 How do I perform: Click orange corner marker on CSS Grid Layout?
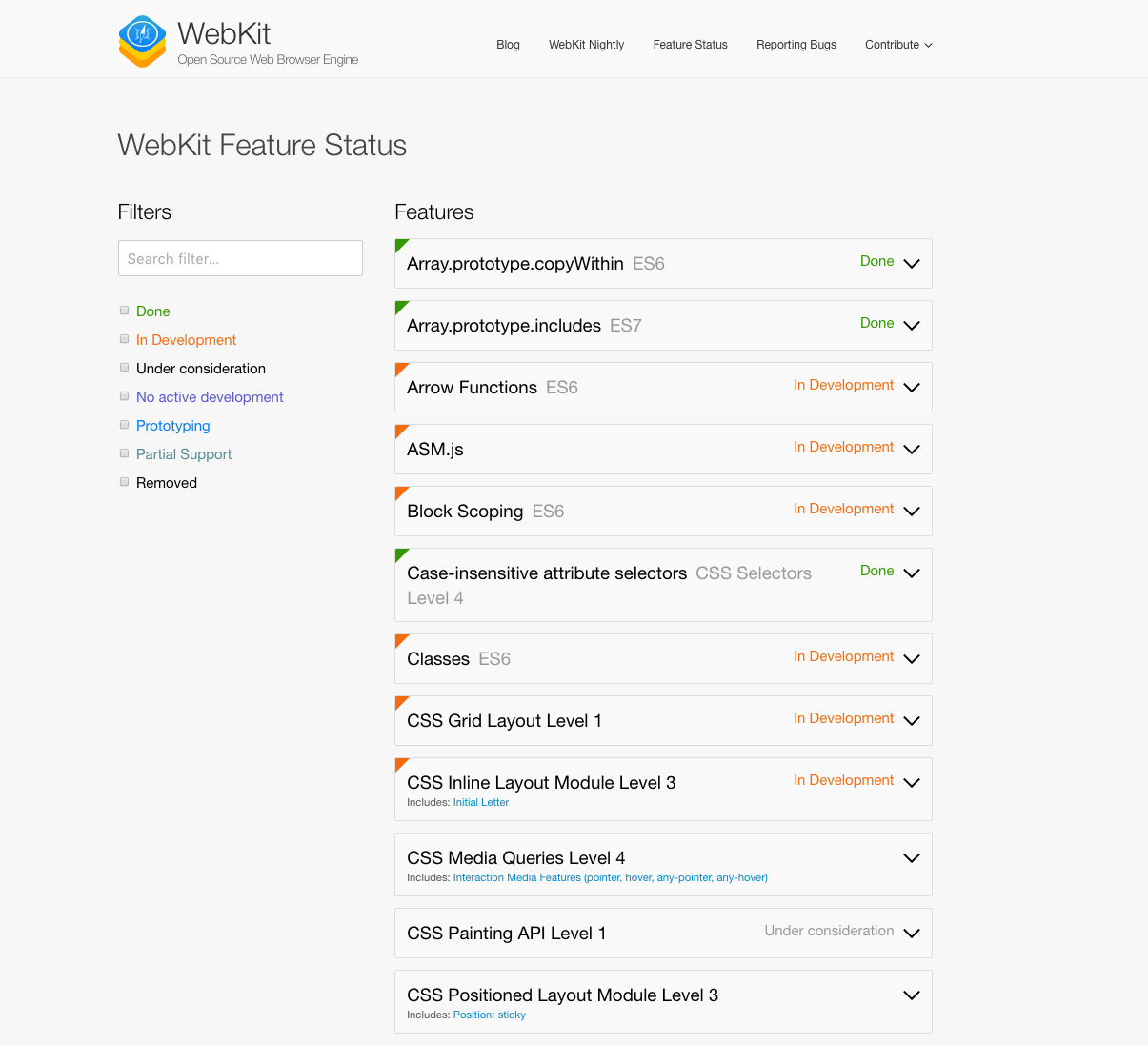400,701
